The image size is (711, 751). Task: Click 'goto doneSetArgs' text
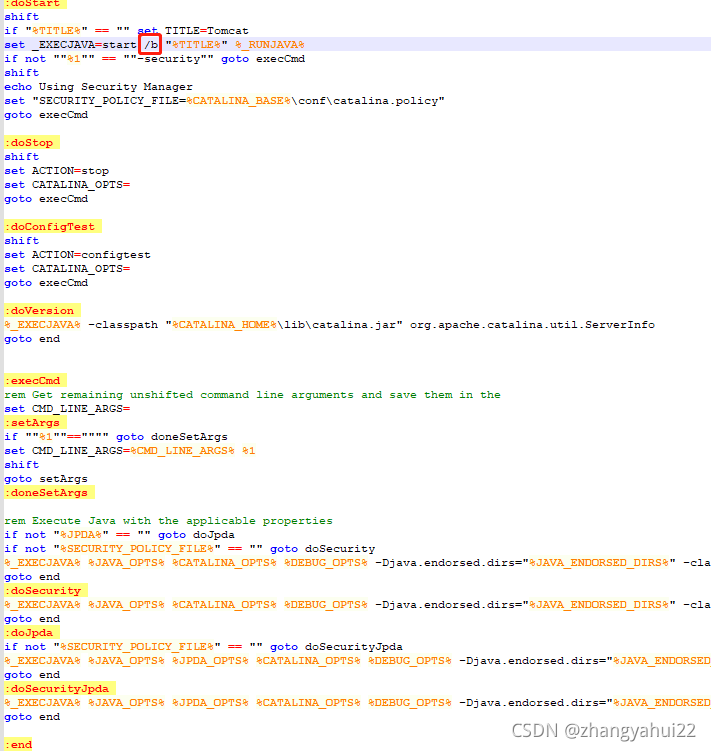click(172, 437)
